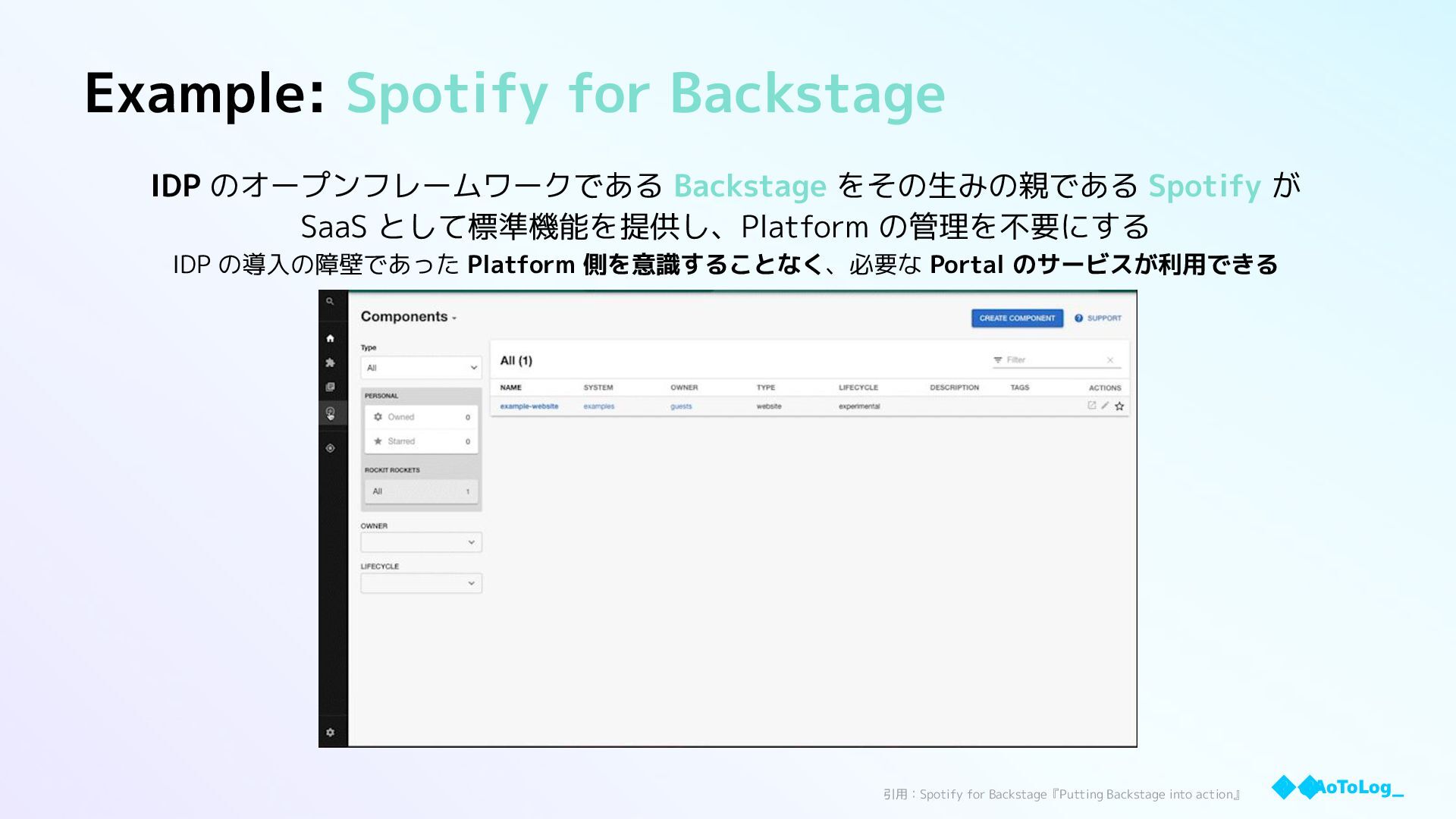Screen dimensions: 1456x819
Task: Sort by the Lifecycle column header
Action: [x=858, y=388]
